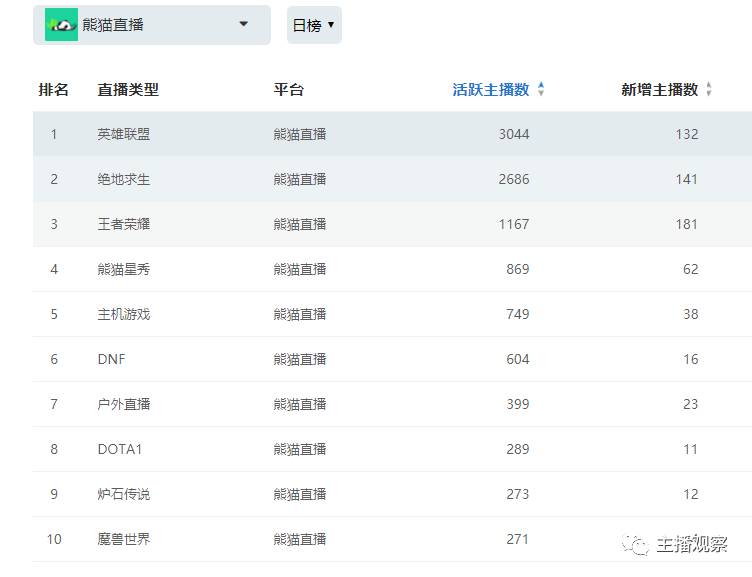Click the 直播类型 column header

click(128, 89)
